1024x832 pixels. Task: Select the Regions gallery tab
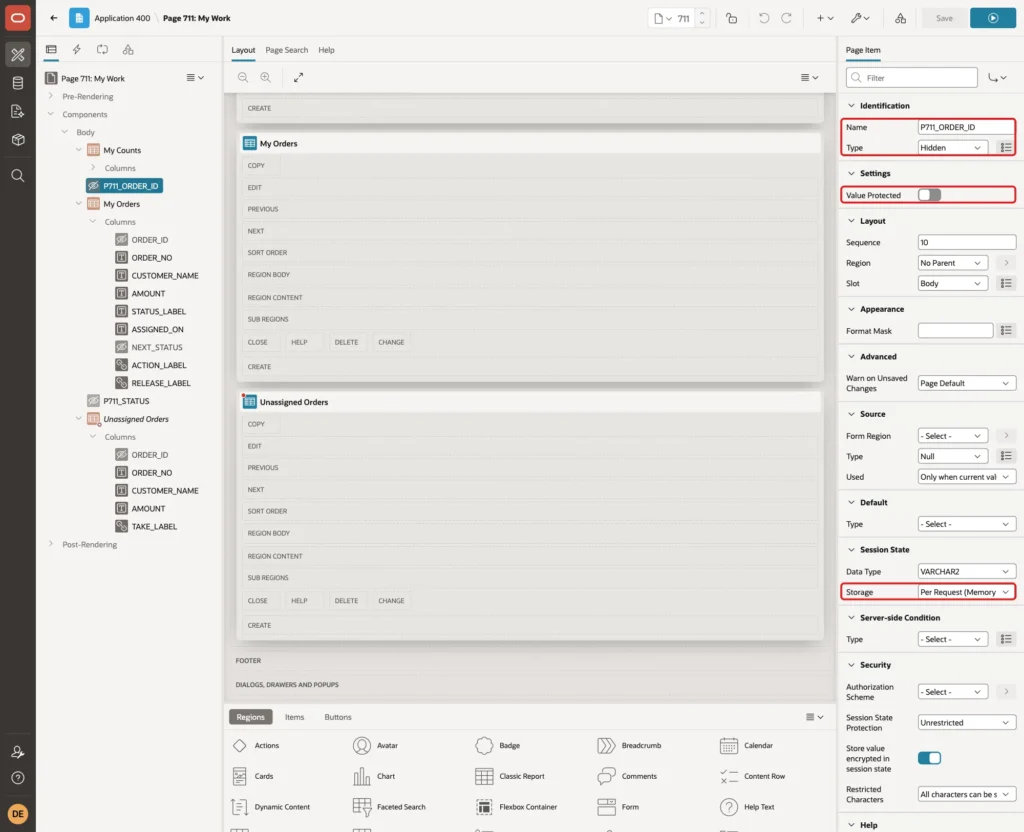[x=251, y=717]
